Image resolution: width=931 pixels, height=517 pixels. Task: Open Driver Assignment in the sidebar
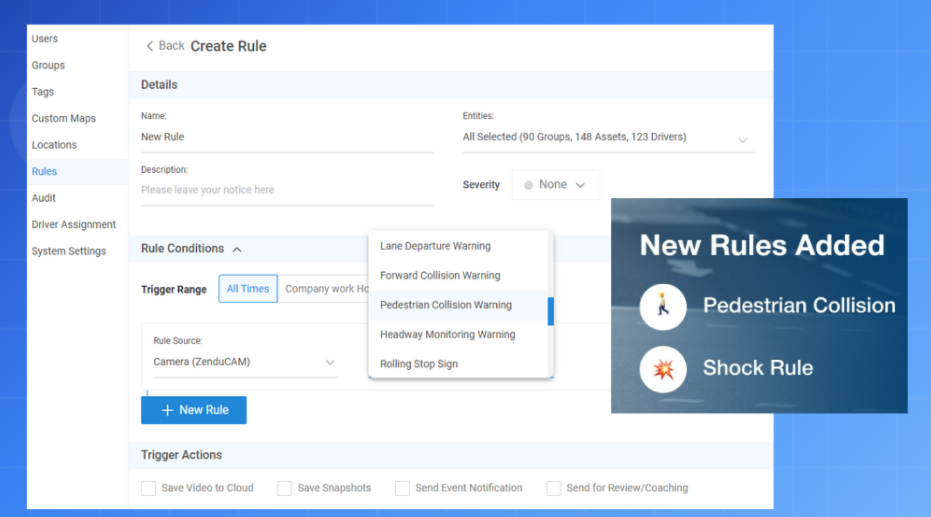74,225
